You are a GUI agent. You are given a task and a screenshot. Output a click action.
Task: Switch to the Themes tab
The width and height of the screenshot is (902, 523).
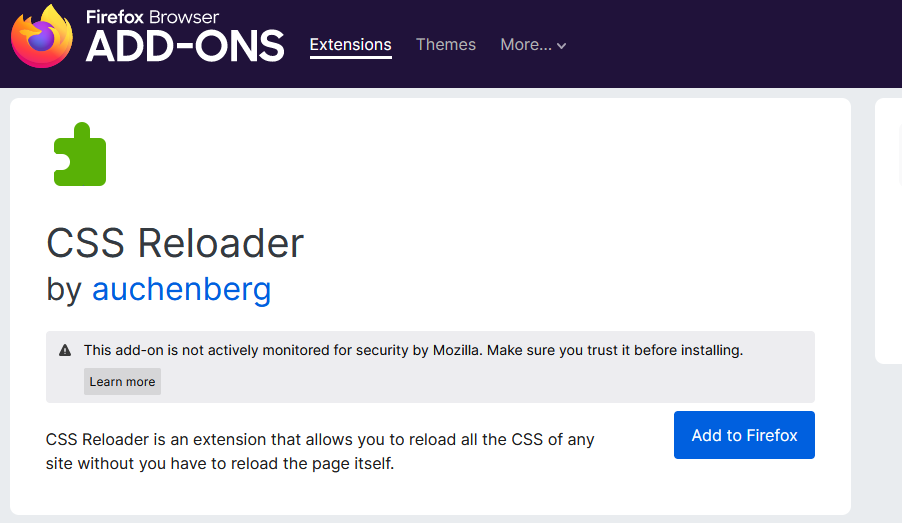446,45
